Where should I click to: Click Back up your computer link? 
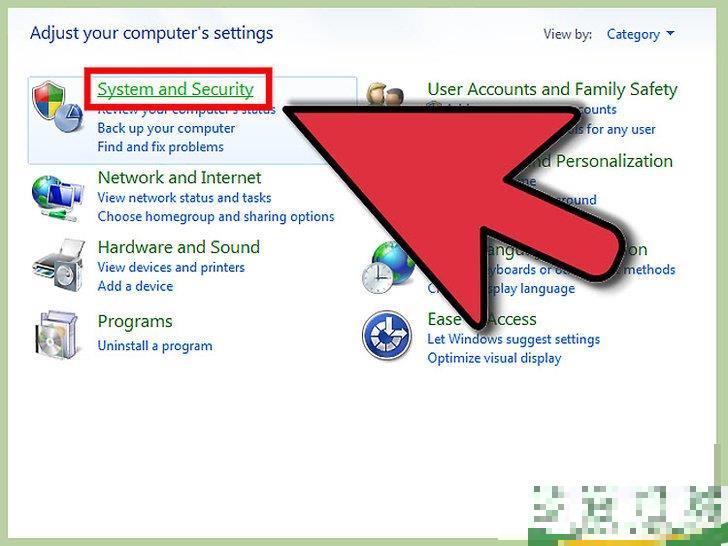166,128
